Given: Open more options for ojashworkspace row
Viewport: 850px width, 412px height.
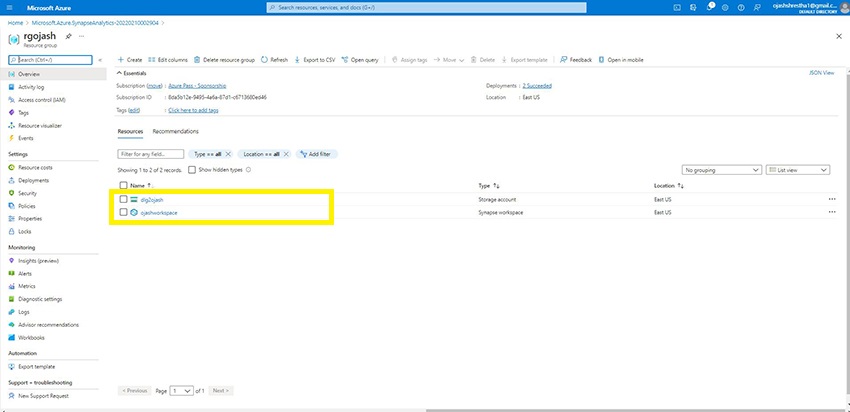Looking at the screenshot, I should click(x=832, y=213).
